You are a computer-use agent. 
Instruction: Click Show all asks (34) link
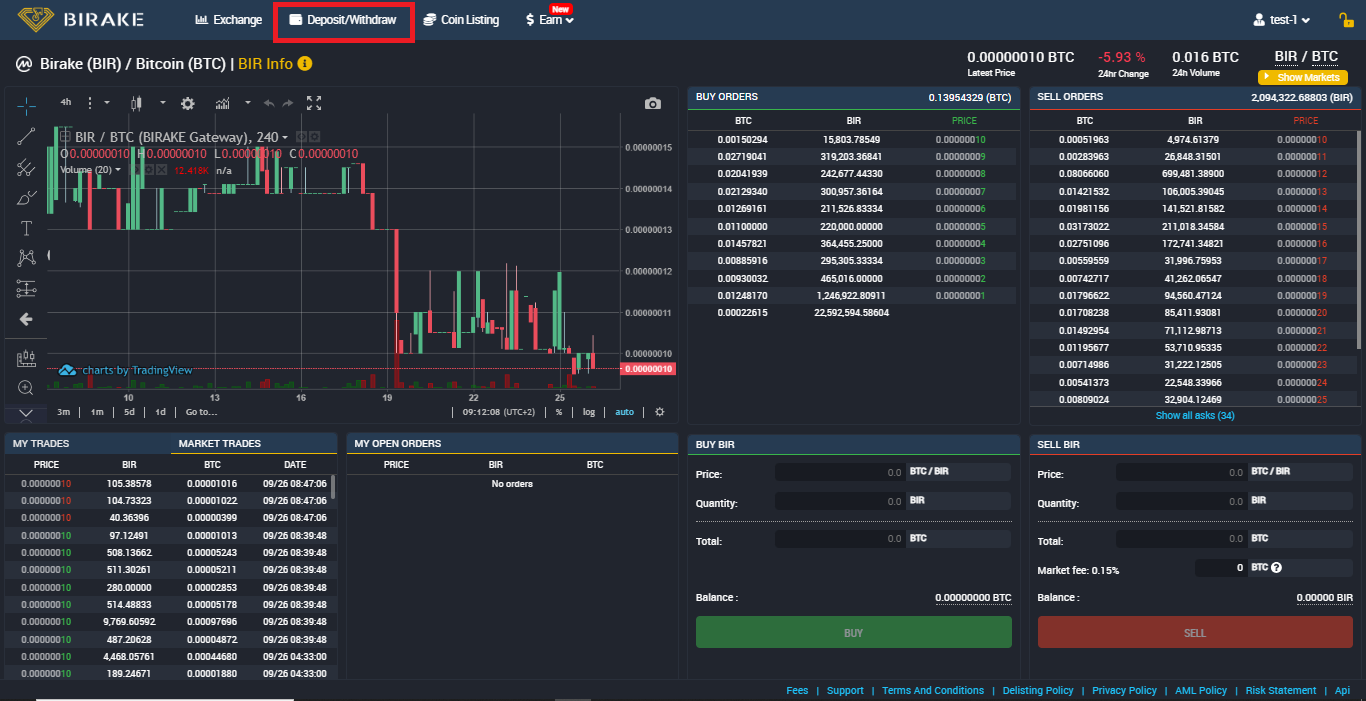point(1195,415)
